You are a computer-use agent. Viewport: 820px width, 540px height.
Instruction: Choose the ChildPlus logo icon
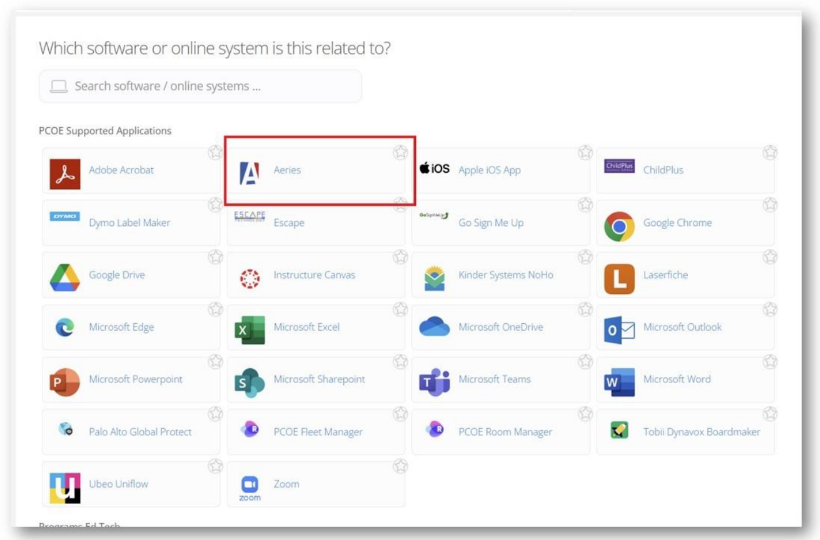[619, 166]
